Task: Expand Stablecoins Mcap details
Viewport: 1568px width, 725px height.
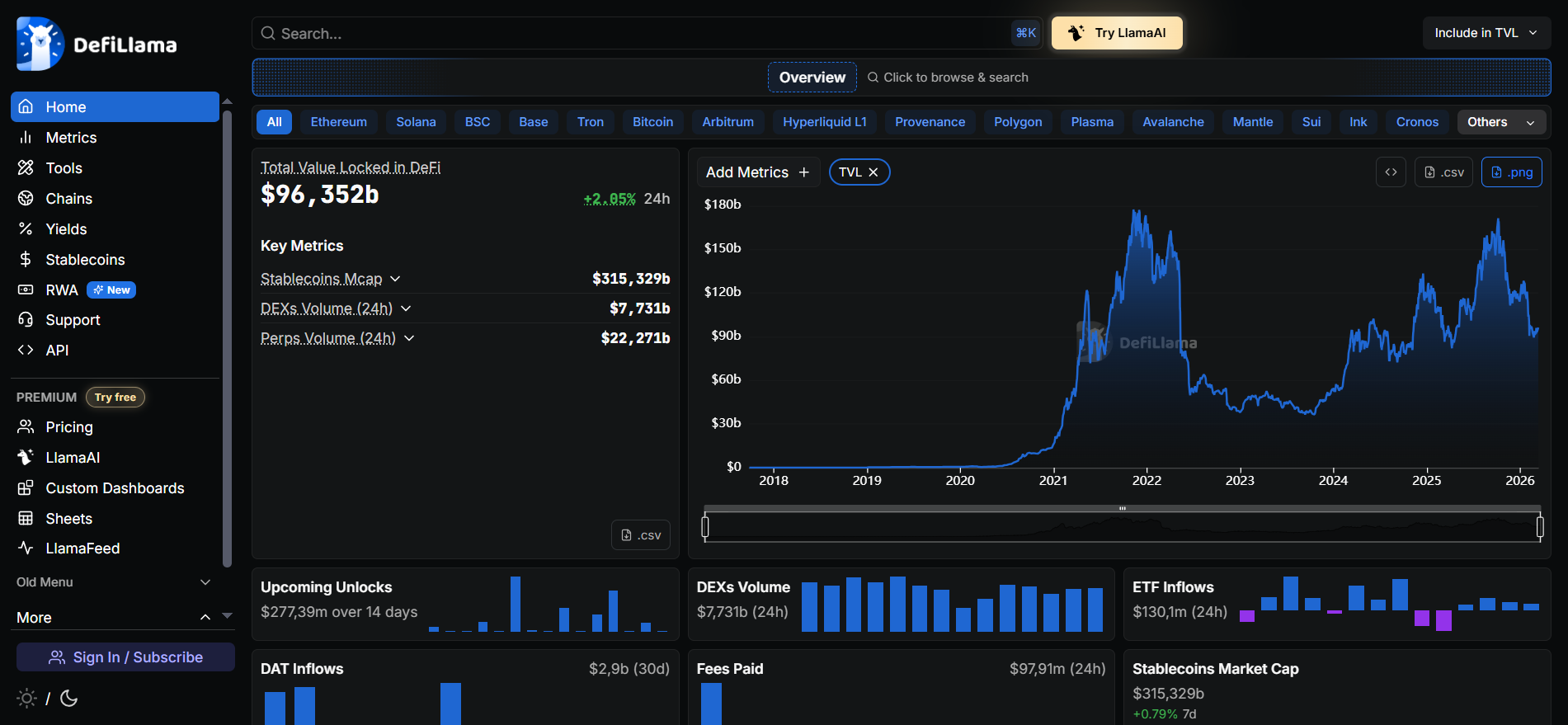Action: click(395, 279)
